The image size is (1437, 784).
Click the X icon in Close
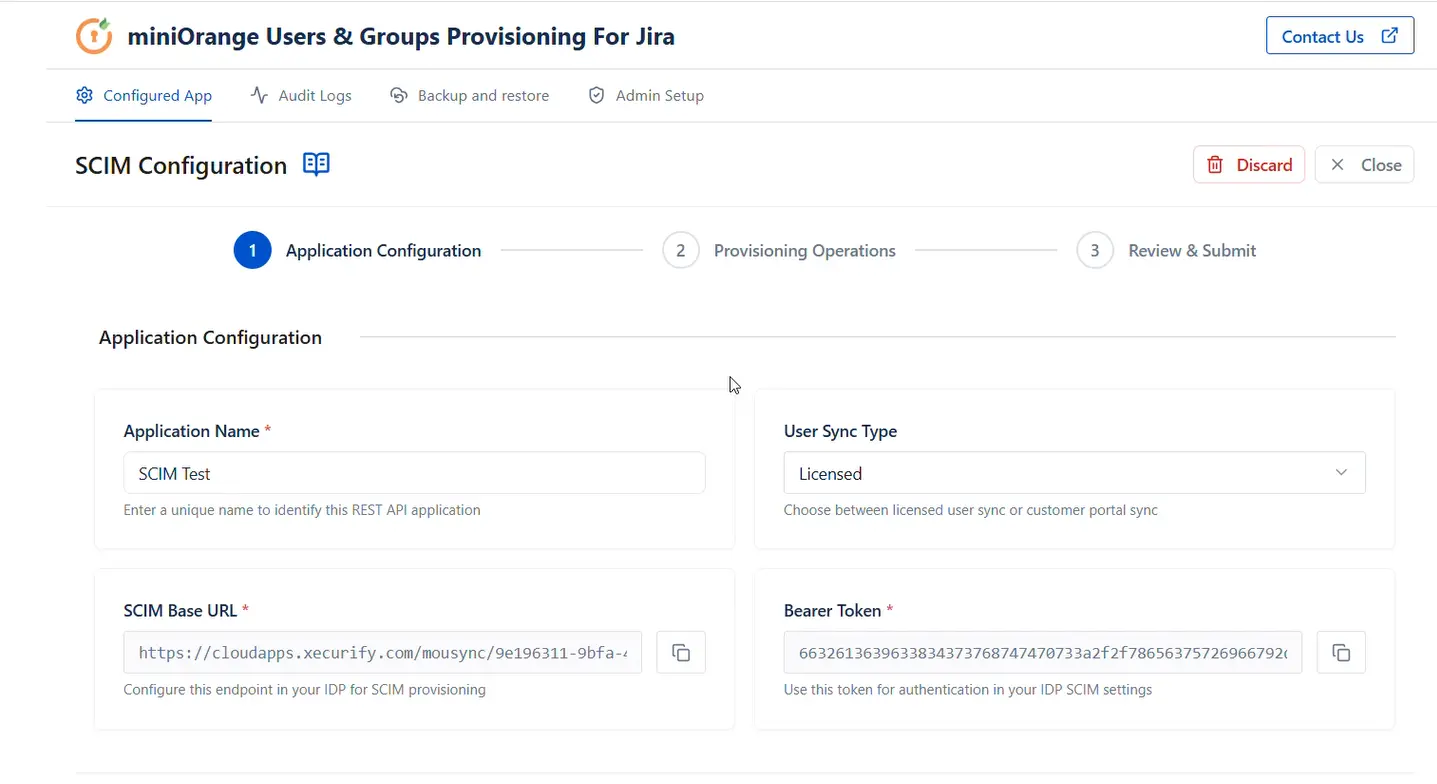point(1338,165)
